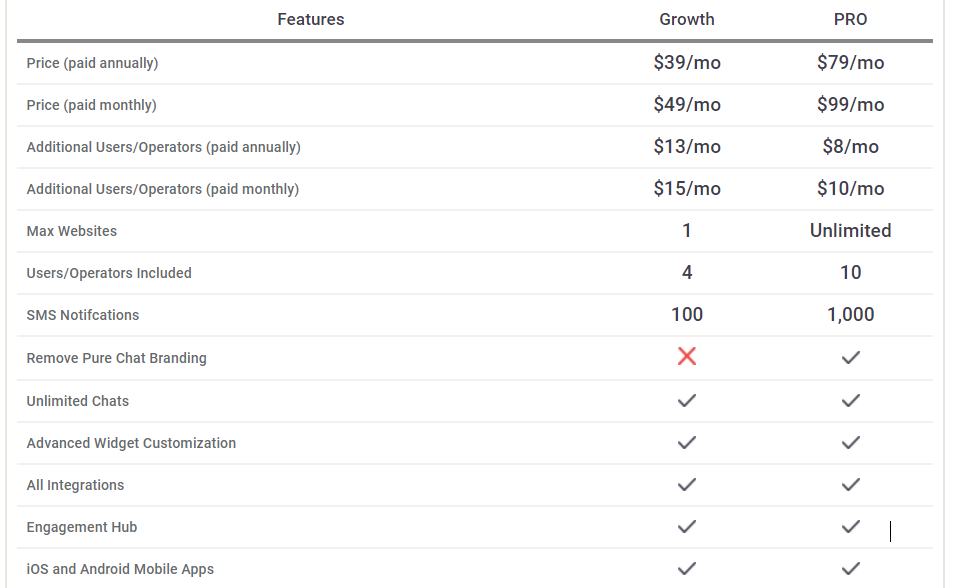This screenshot has width=966, height=588.
Task: Click the $39/mo Growth annual price
Action: tap(686, 62)
